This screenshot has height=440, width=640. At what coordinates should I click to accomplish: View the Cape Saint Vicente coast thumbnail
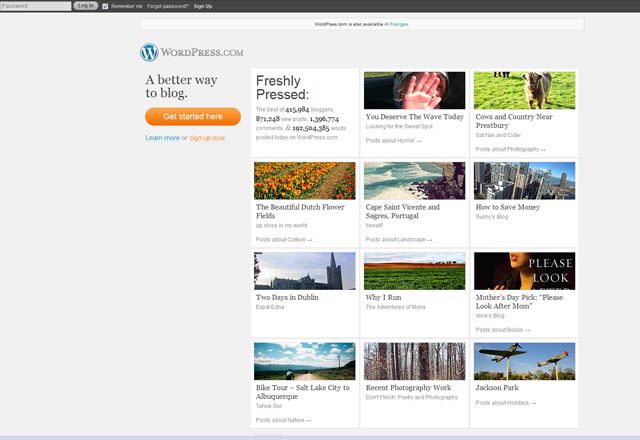414,181
